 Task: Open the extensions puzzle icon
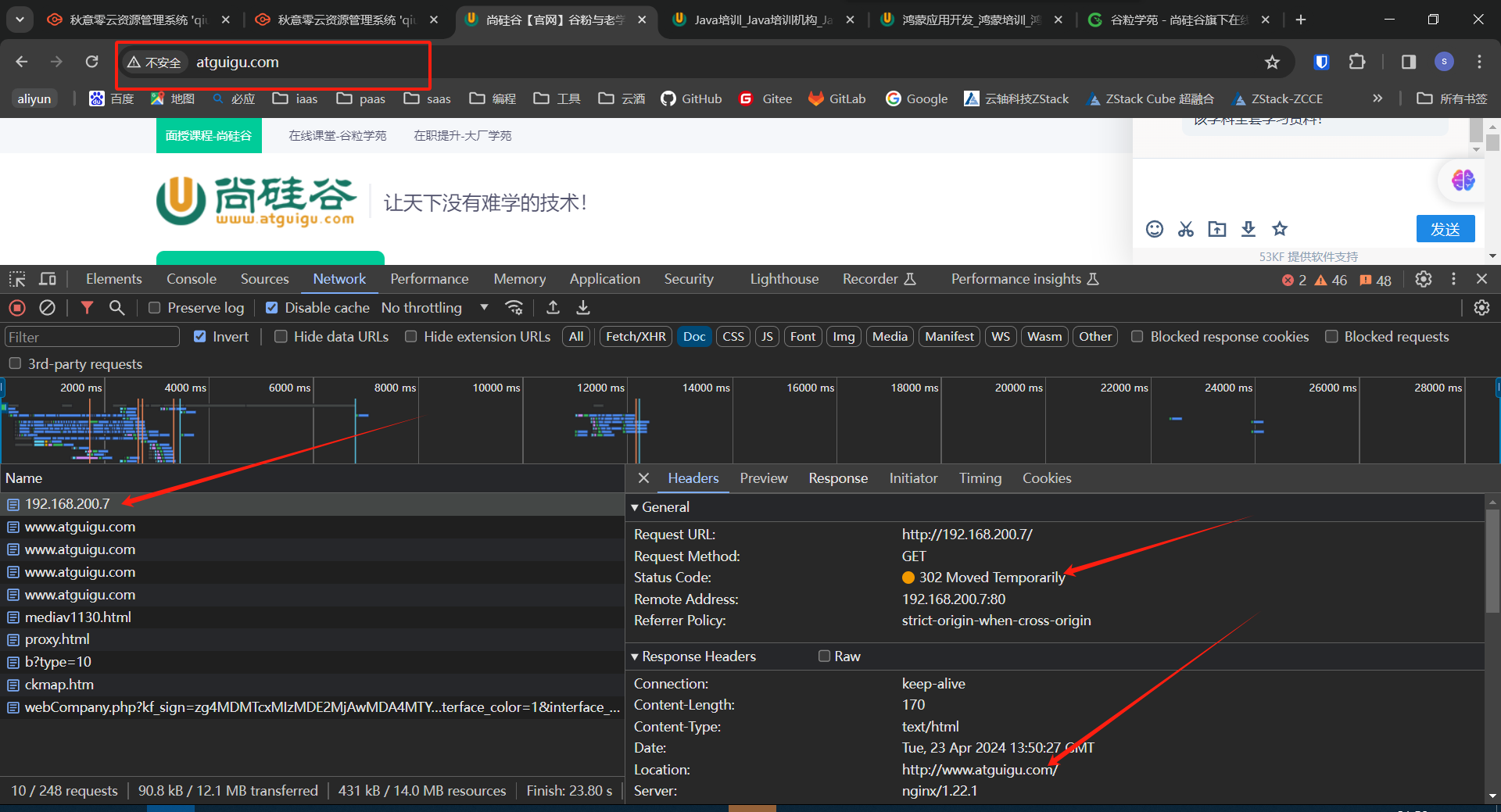[1357, 62]
